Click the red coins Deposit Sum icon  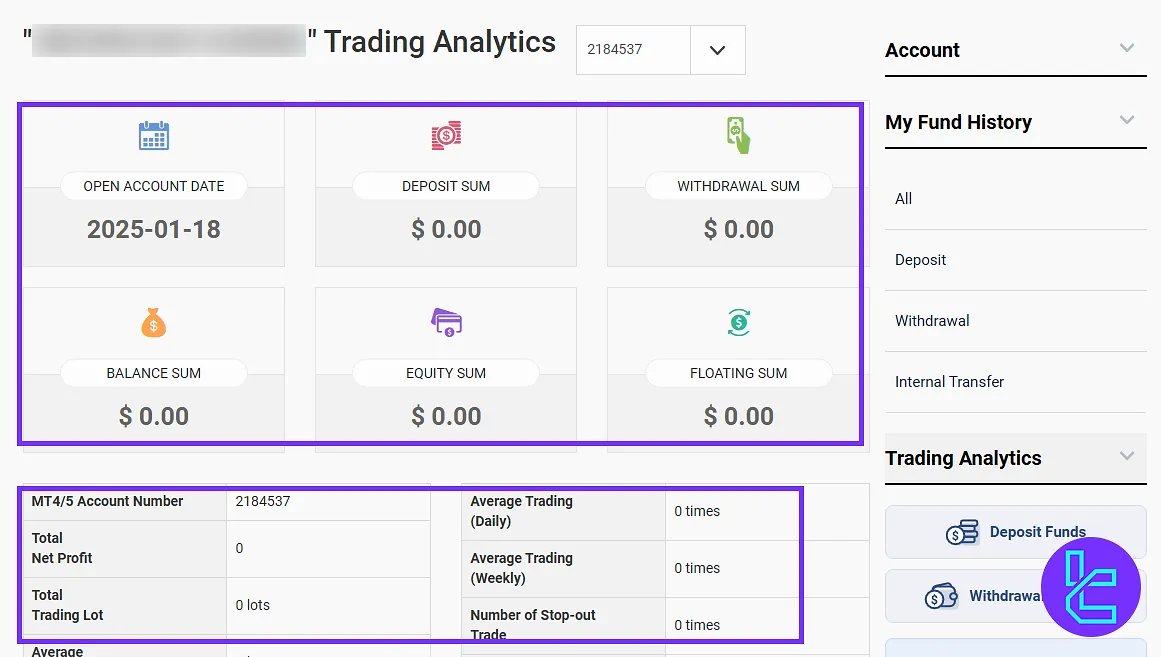coord(446,135)
